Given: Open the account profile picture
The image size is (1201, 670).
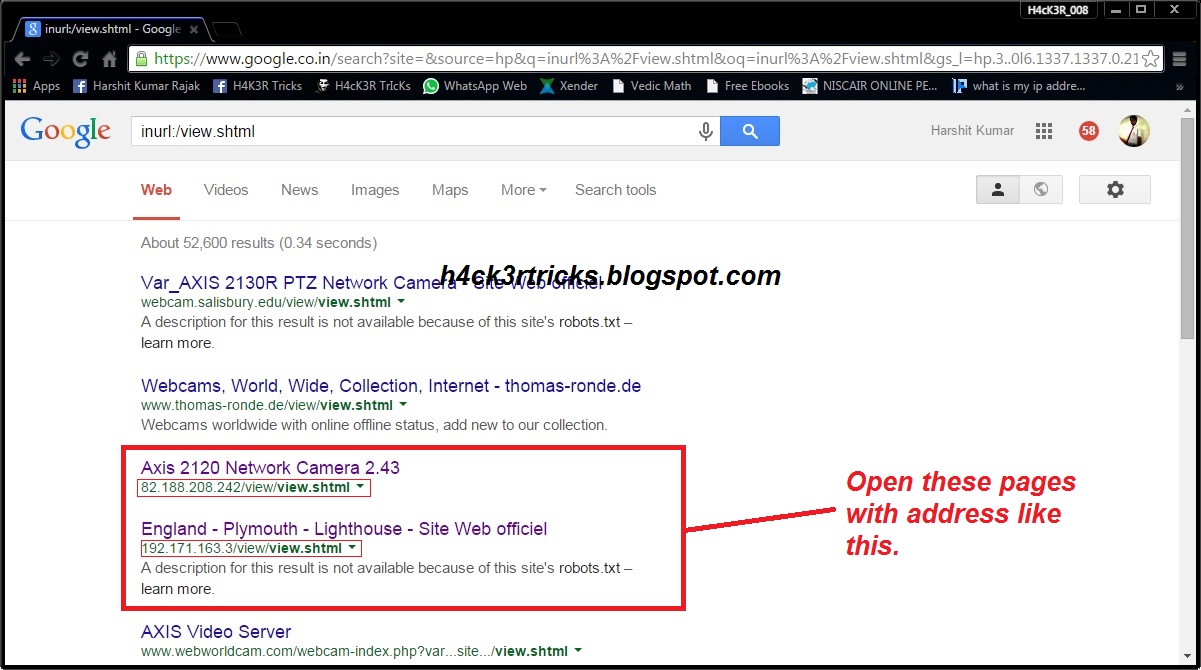Looking at the screenshot, I should [x=1134, y=131].
